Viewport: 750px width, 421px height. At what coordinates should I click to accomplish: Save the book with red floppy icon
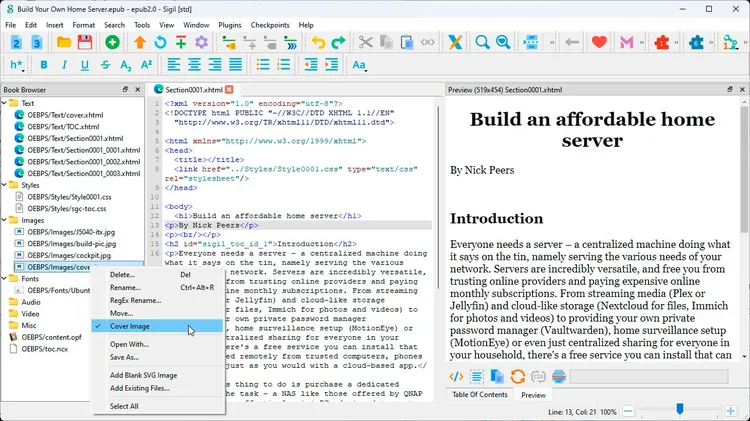pyautogui.click(x=85, y=43)
